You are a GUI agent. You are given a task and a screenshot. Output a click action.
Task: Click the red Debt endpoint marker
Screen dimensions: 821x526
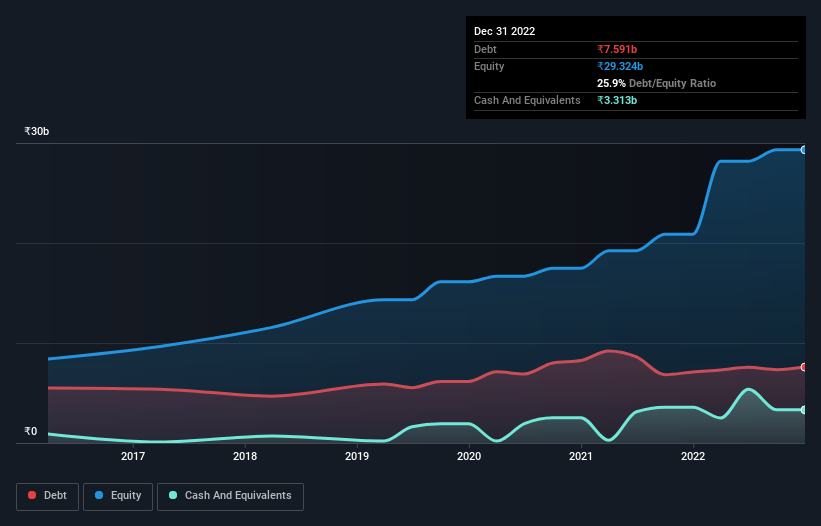pos(804,367)
